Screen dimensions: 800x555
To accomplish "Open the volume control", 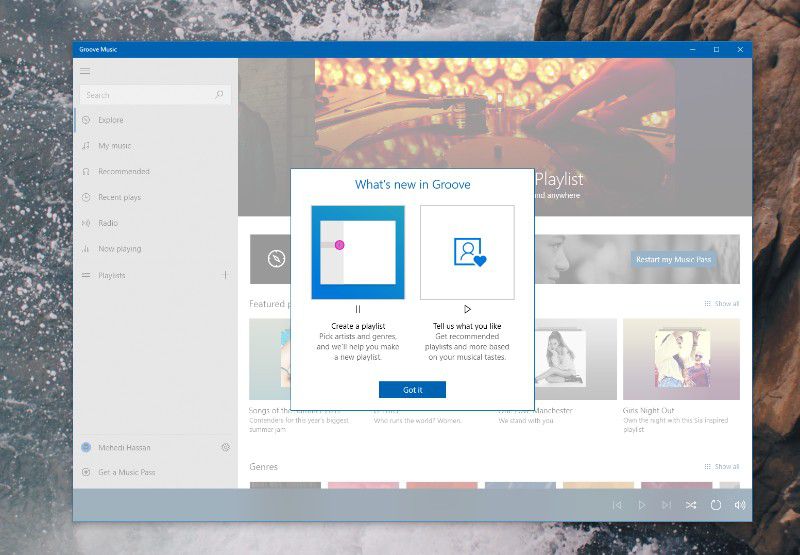I will point(740,505).
